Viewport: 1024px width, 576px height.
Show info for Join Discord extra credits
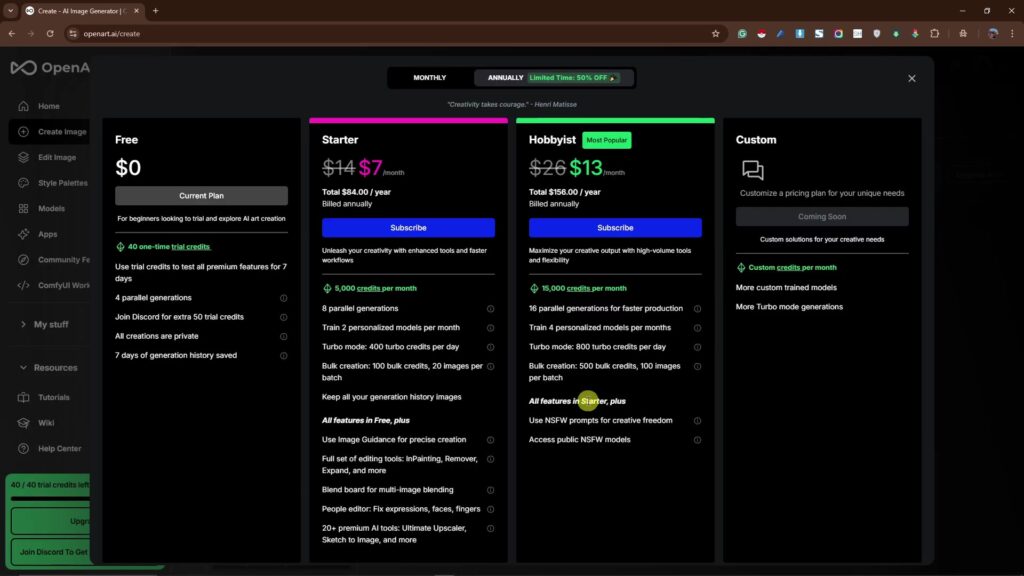[283, 317]
